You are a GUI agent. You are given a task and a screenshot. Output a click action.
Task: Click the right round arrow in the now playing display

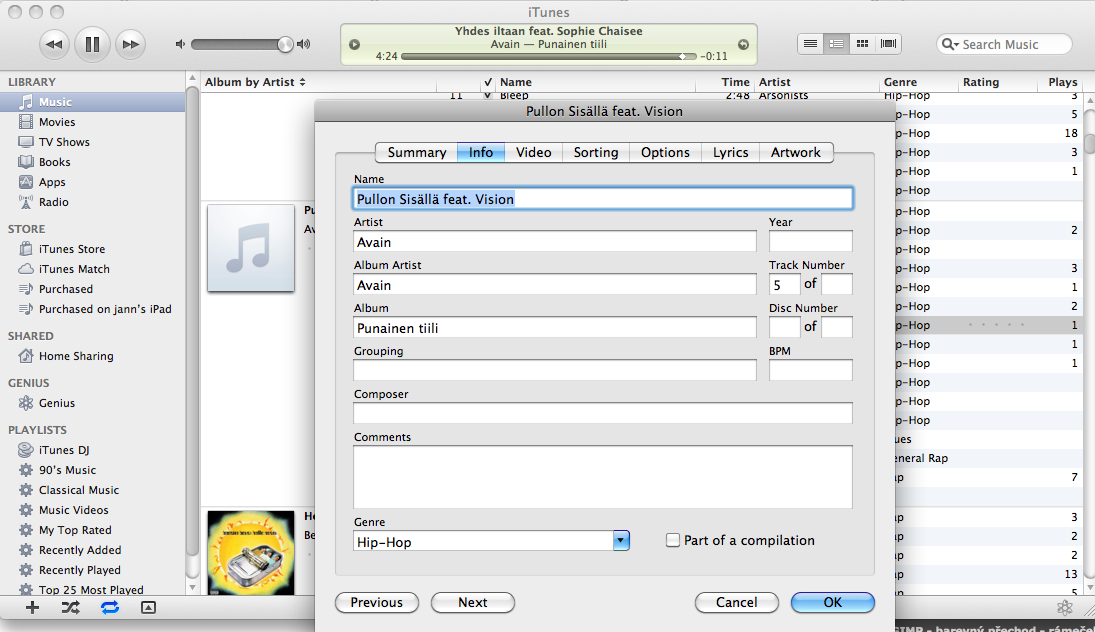pyautogui.click(x=743, y=45)
